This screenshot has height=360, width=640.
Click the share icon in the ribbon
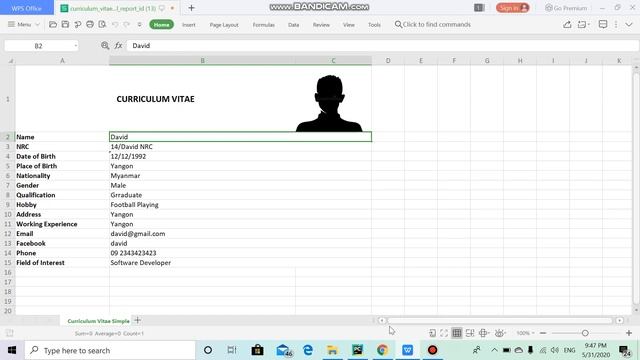pyautogui.click(x=567, y=24)
